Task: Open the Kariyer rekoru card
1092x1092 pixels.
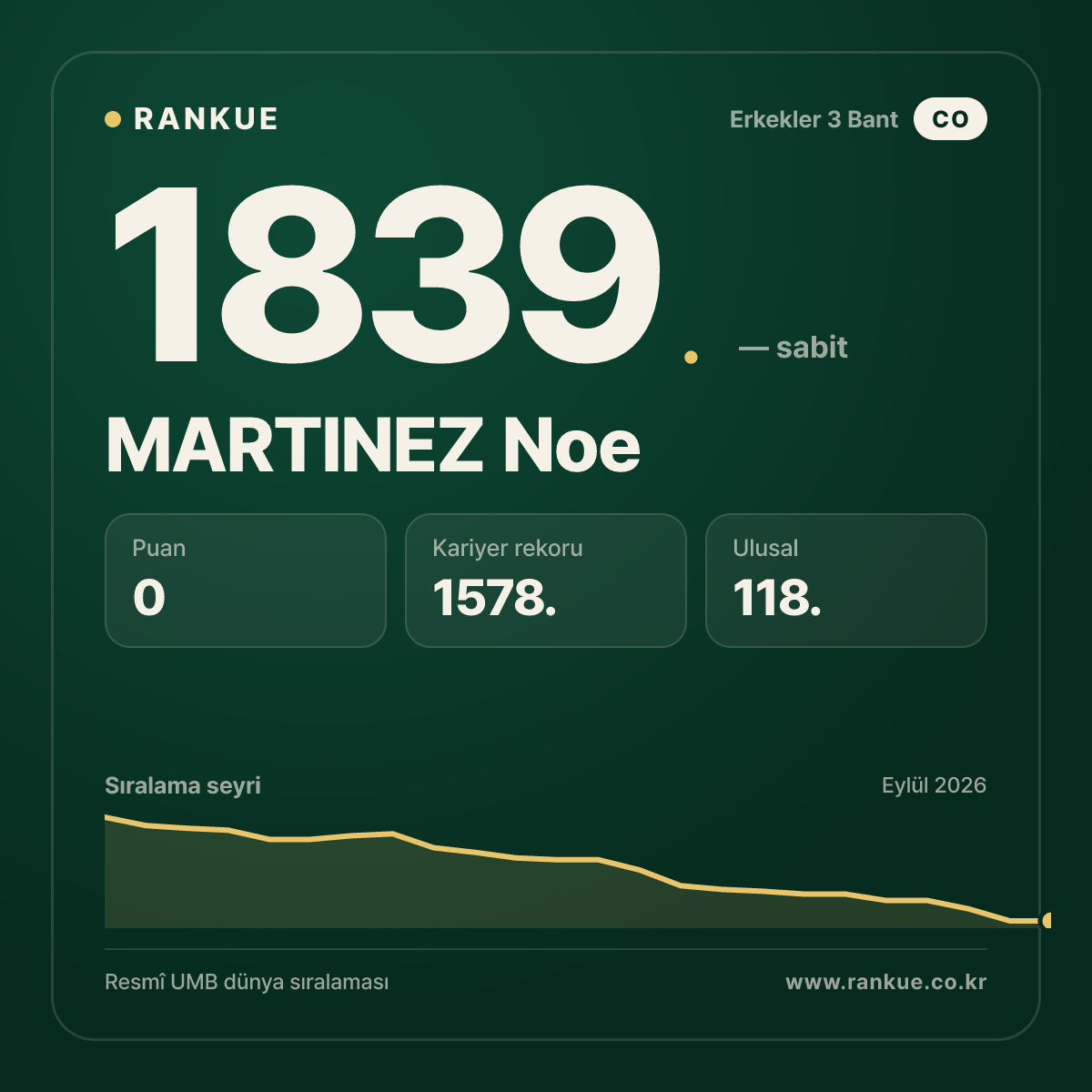Action: (x=546, y=581)
